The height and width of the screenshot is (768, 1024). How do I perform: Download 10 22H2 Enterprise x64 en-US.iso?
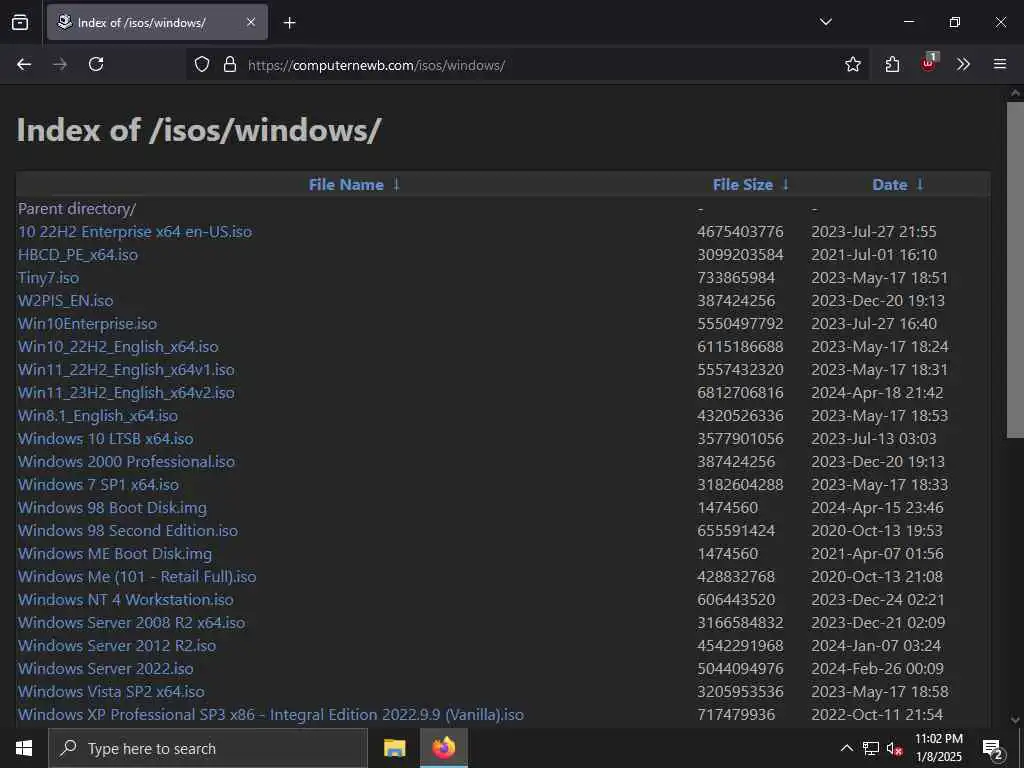(x=135, y=232)
